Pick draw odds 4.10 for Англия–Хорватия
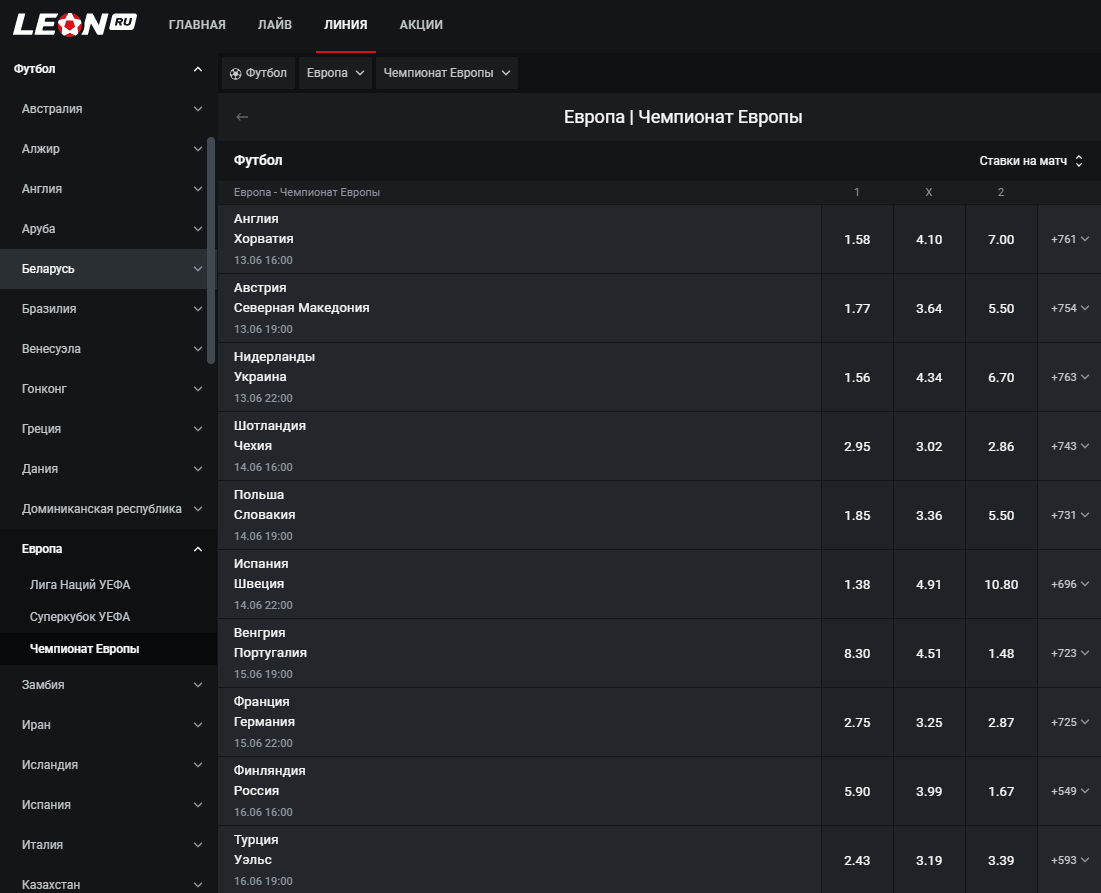1101x893 pixels. (929, 239)
